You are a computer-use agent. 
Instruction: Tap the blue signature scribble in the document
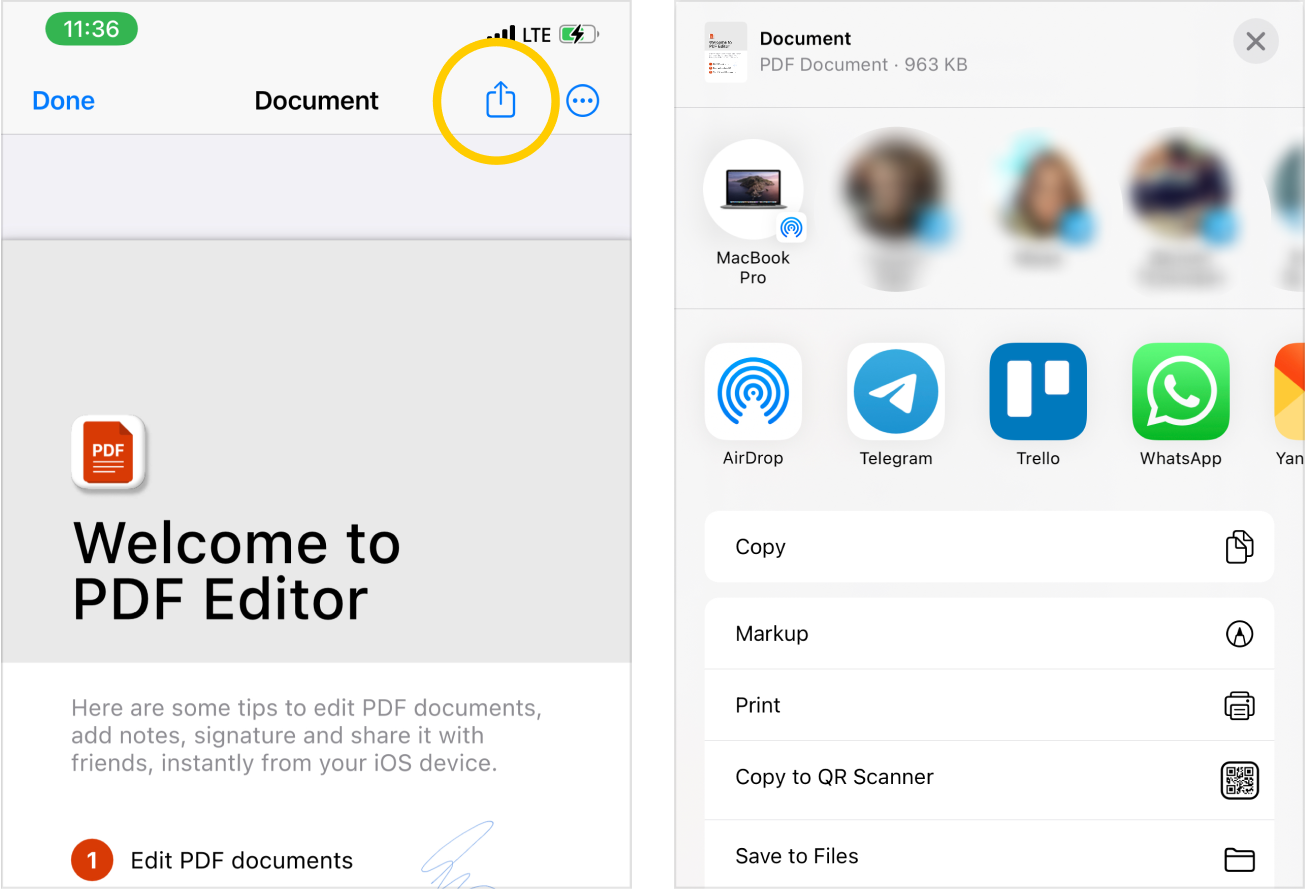[x=459, y=853]
